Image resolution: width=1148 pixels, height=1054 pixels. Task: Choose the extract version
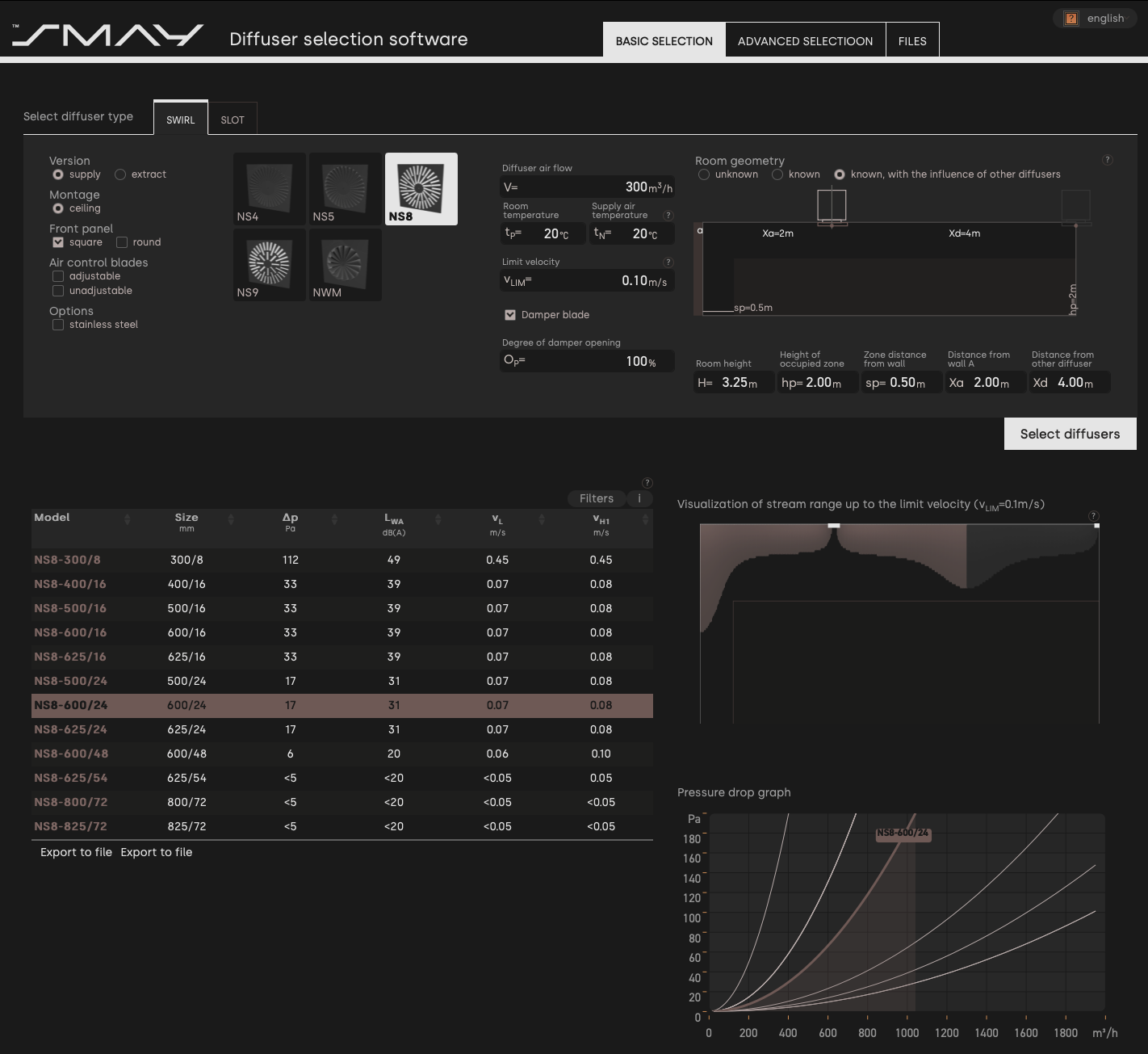tap(120, 174)
